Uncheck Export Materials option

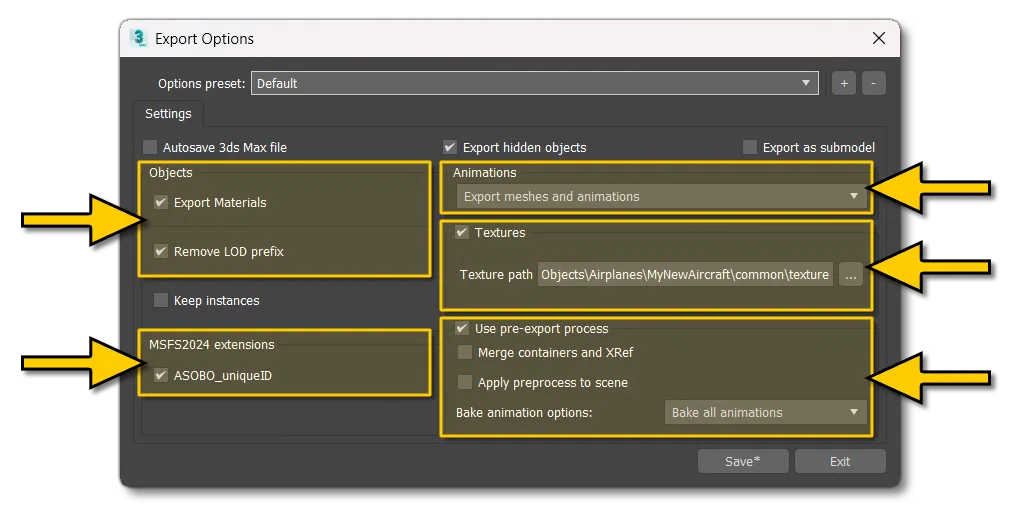pos(161,202)
